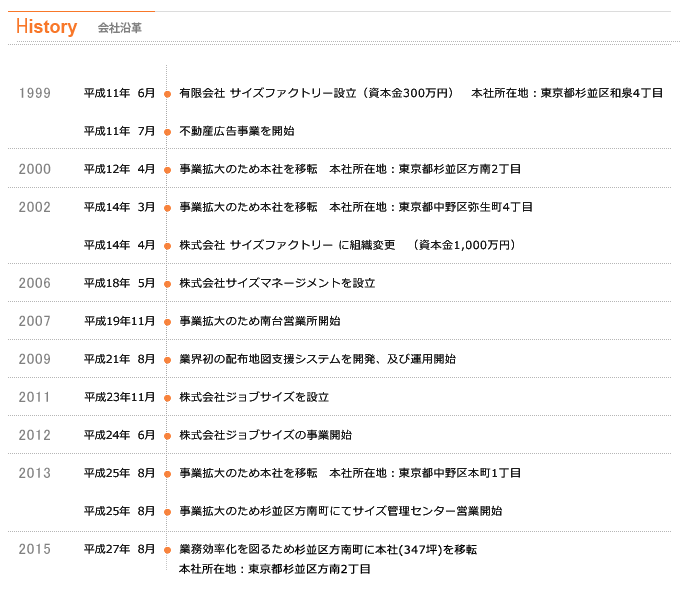Image resolution: width=680 pixels, height=596 pixels.
Task: Click the orange dot beside 平成19年11月
Action: (167, 322)
